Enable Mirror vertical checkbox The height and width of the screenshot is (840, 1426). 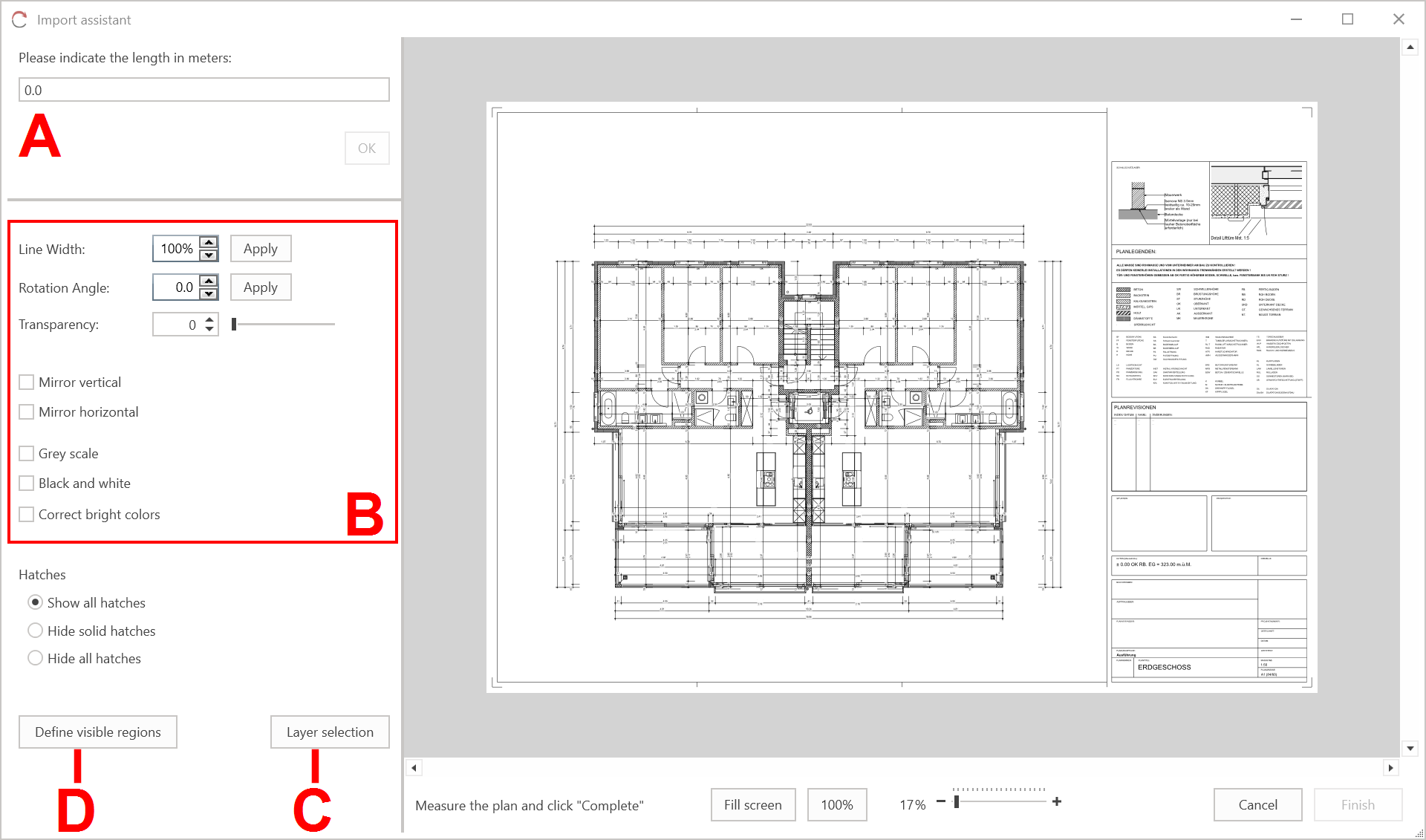tap(27, 382)
